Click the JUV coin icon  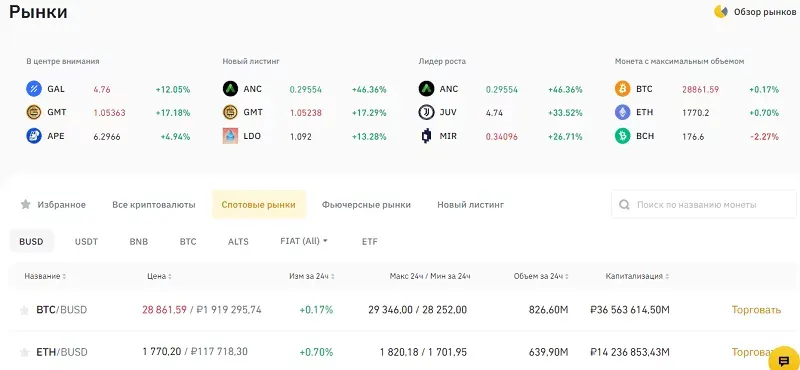(x=427, y=112)
